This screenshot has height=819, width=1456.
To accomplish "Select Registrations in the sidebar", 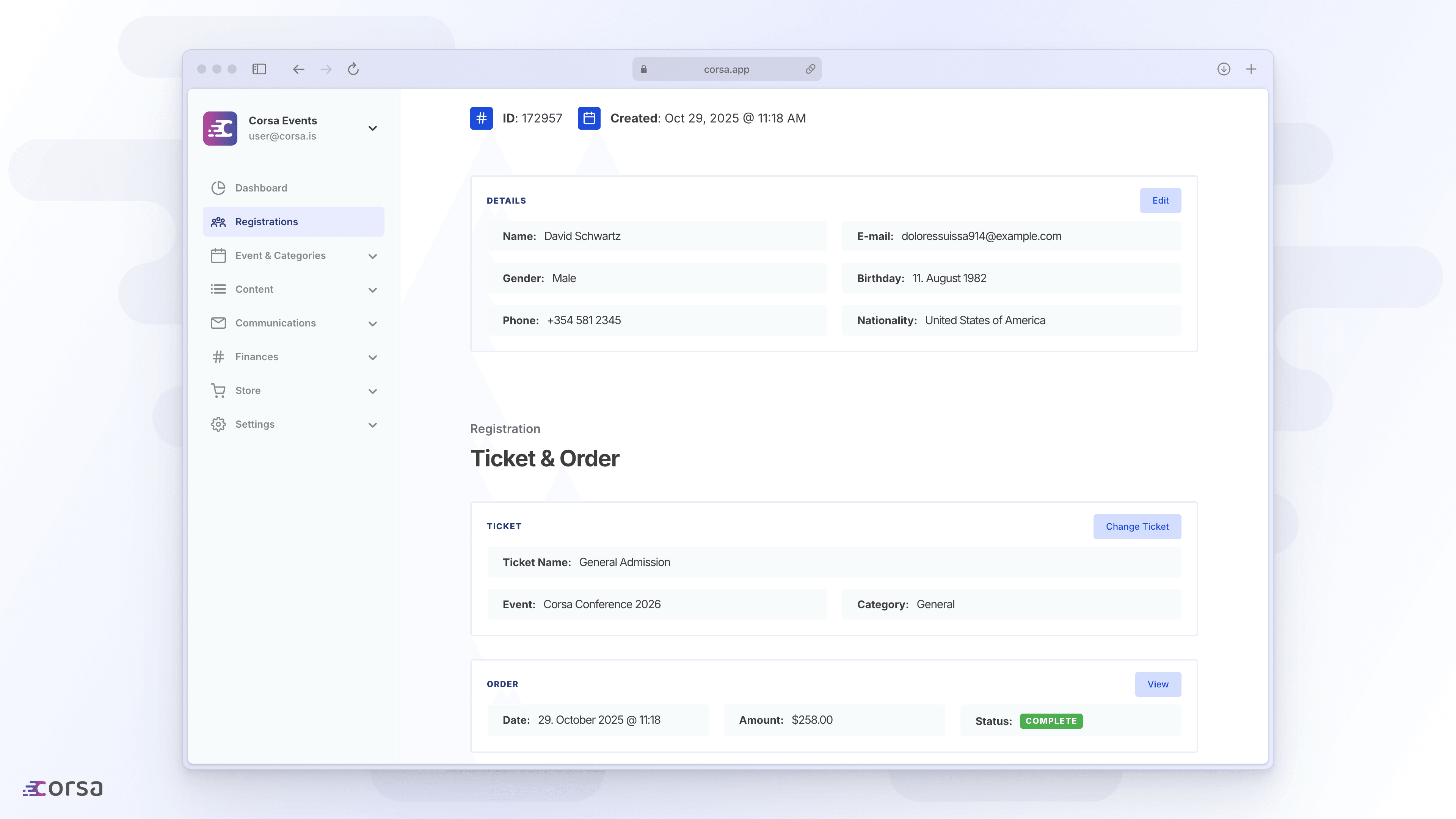I will click(x=266, y=221).
